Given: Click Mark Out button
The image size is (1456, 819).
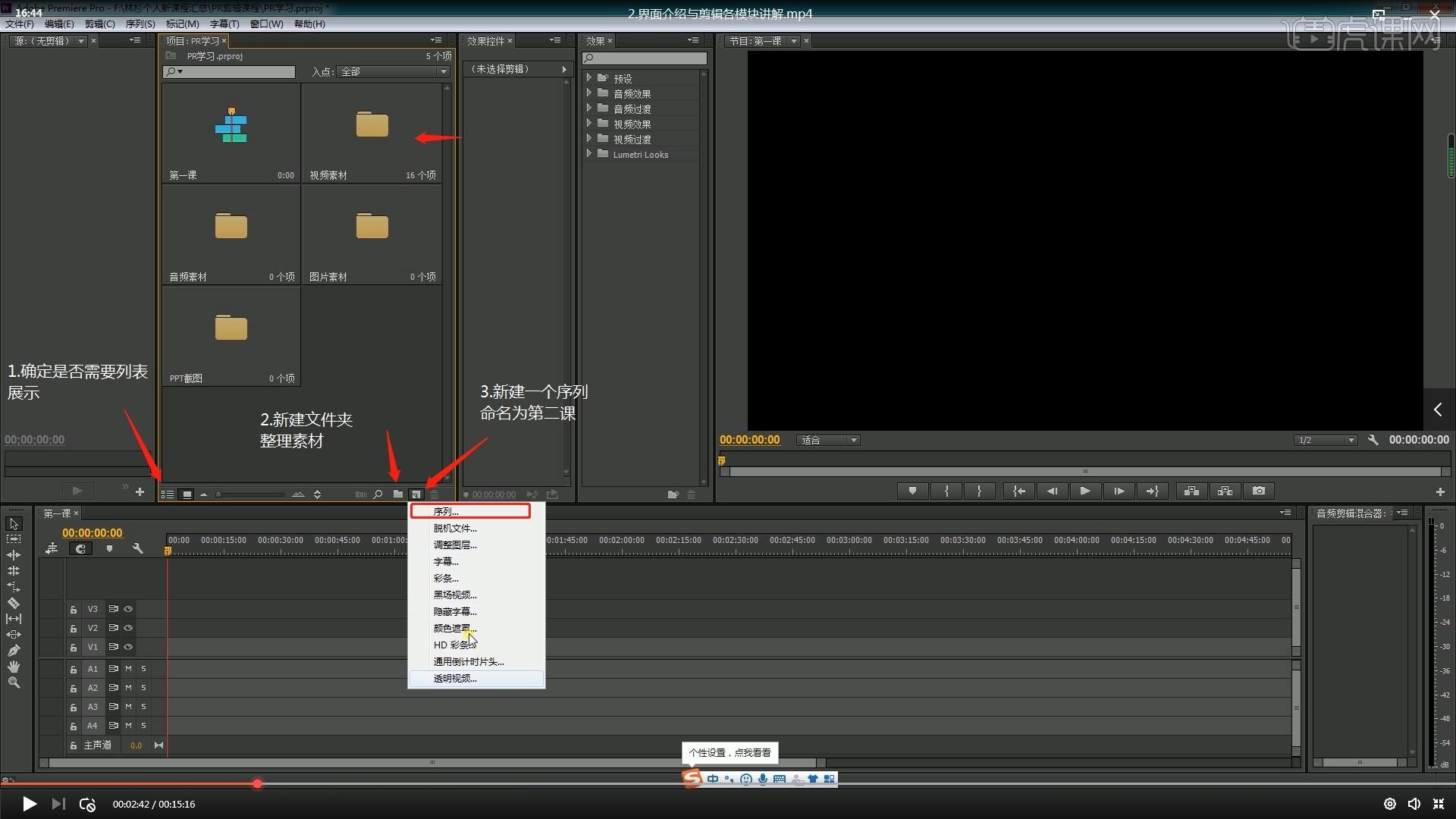Looking at the screenshot, I should coord(979,491).
